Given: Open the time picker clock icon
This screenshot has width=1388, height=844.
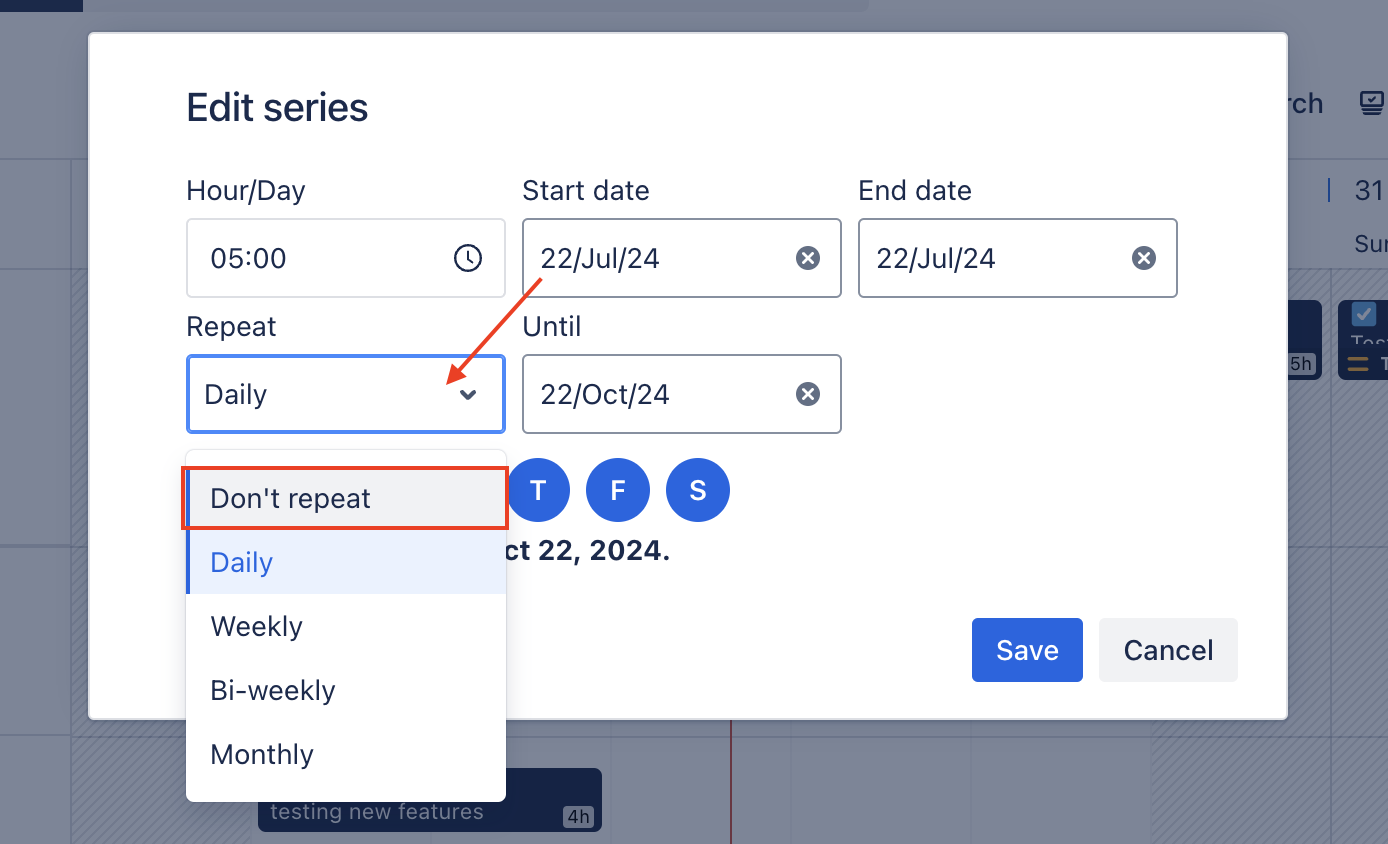Looking at the screenshot, I should pyautogui.click(x=467, y=258).
